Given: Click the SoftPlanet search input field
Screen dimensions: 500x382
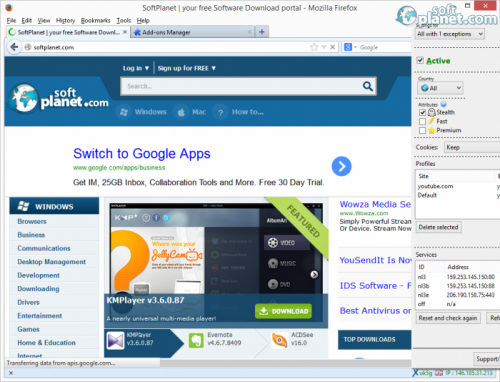Looking at the screenshot, I should 241,86.
